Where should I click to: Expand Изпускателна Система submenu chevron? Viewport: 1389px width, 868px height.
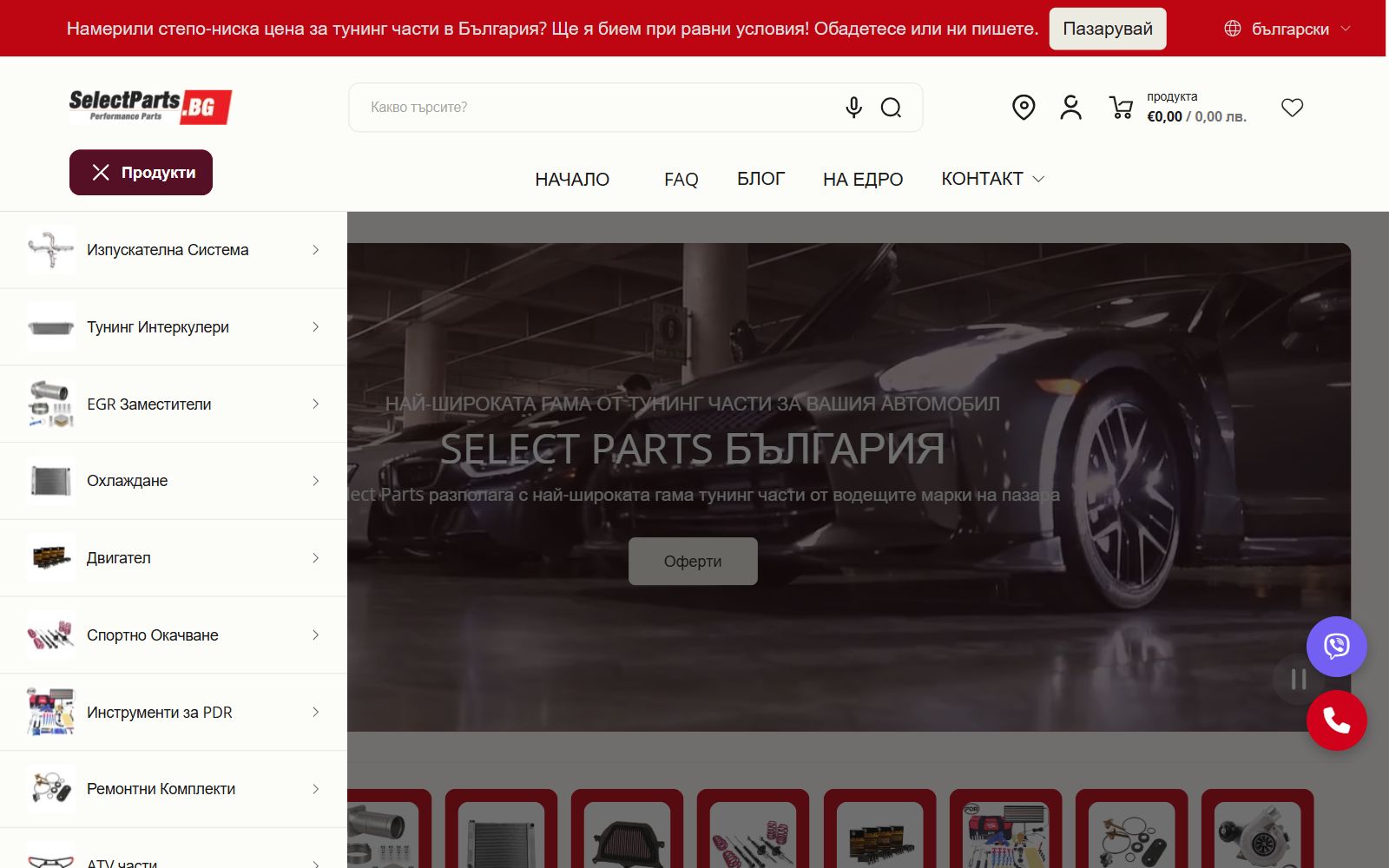(x=315, y=250)
